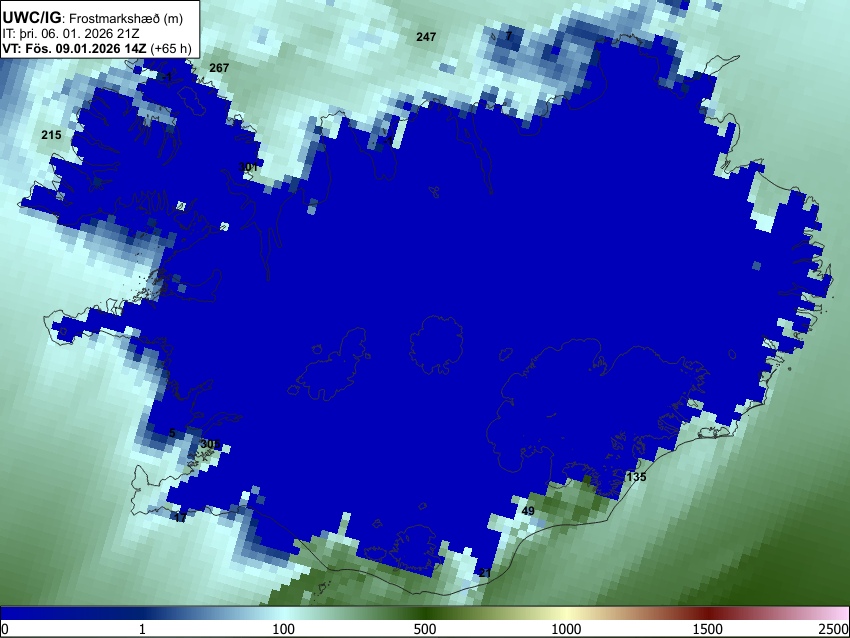Viewport: 850px width, 638px height.
Task: Select the map value 215
Action: [51, 135]
